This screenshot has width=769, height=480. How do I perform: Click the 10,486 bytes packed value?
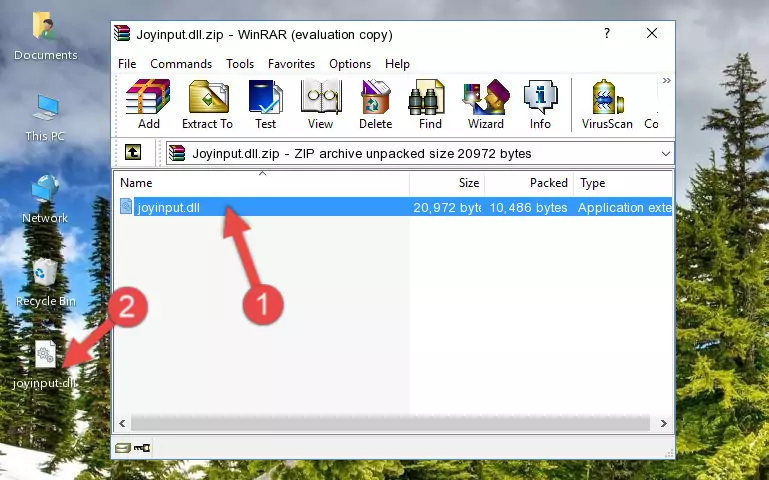click(528, 207)
